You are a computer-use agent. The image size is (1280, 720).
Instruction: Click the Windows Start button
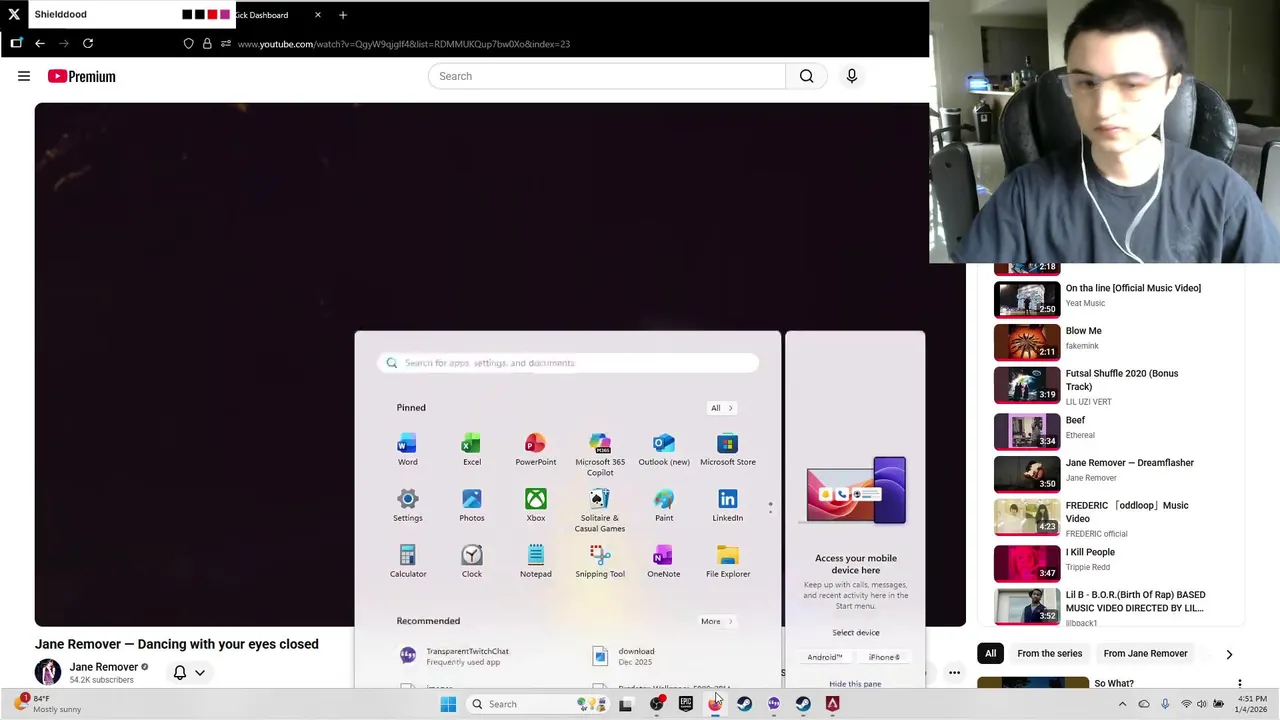coord(448,704)
